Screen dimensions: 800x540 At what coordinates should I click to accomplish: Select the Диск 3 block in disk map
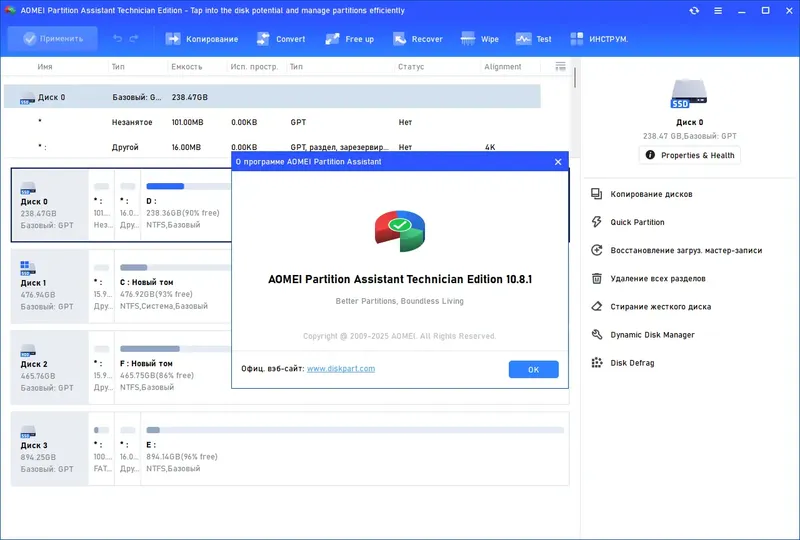(49, 449)
